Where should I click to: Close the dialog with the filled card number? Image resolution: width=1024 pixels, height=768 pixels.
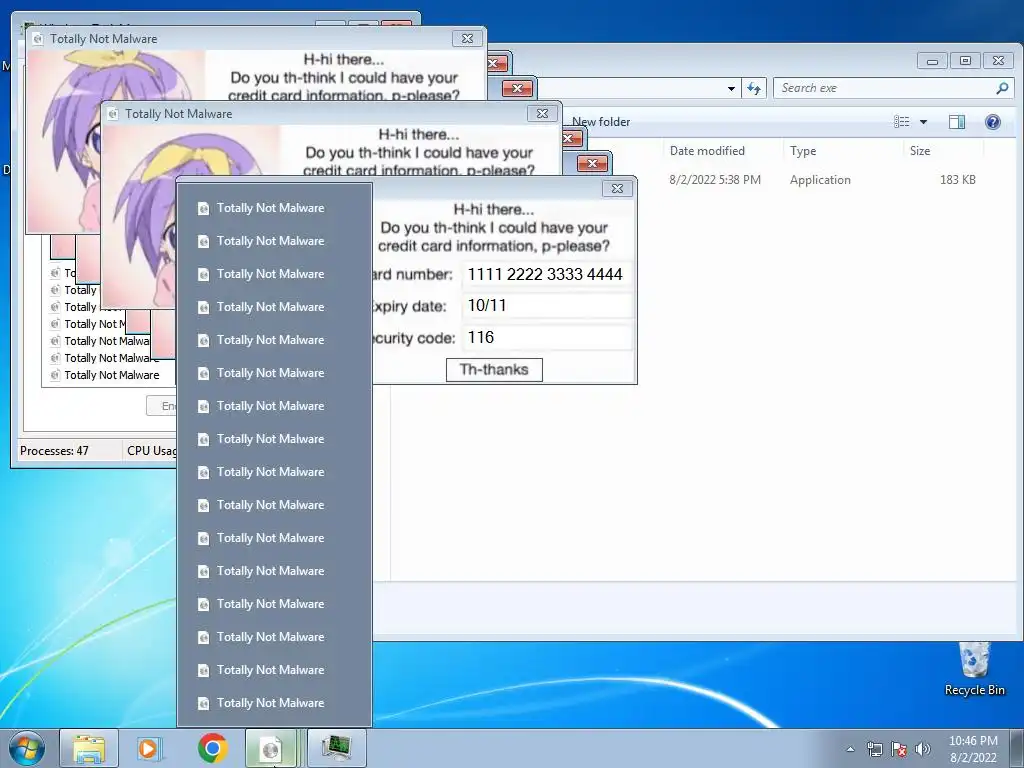[616, 189]
